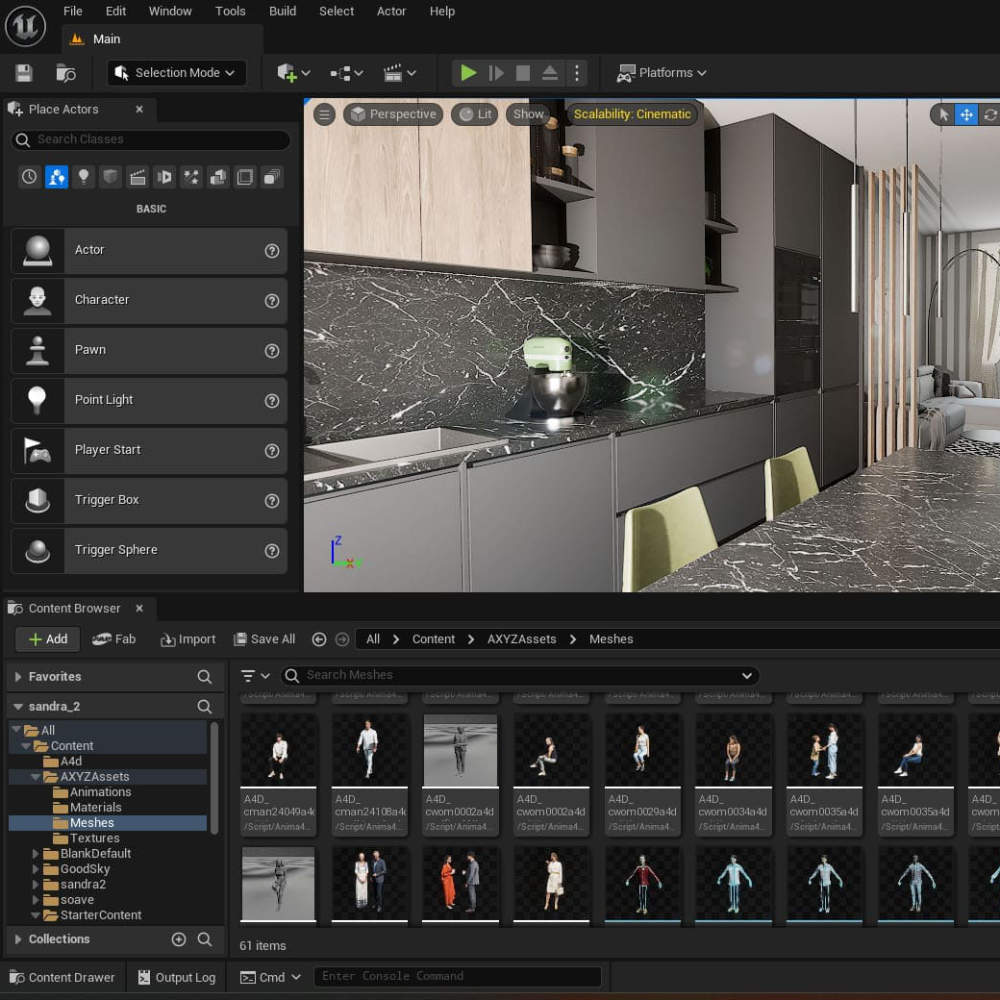This screenshot has width=1000, height=1000.
Task: Click the Save current level icon
Action: tap(24, 73)
